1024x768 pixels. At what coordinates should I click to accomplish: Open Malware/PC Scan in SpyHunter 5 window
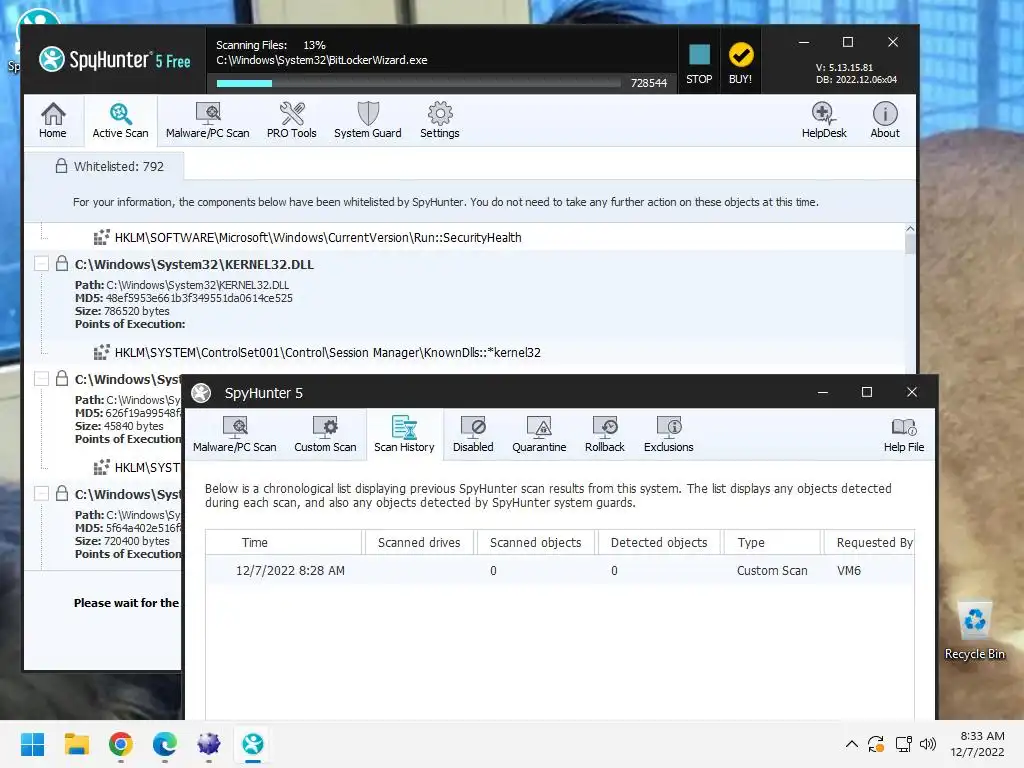[234, 434]
